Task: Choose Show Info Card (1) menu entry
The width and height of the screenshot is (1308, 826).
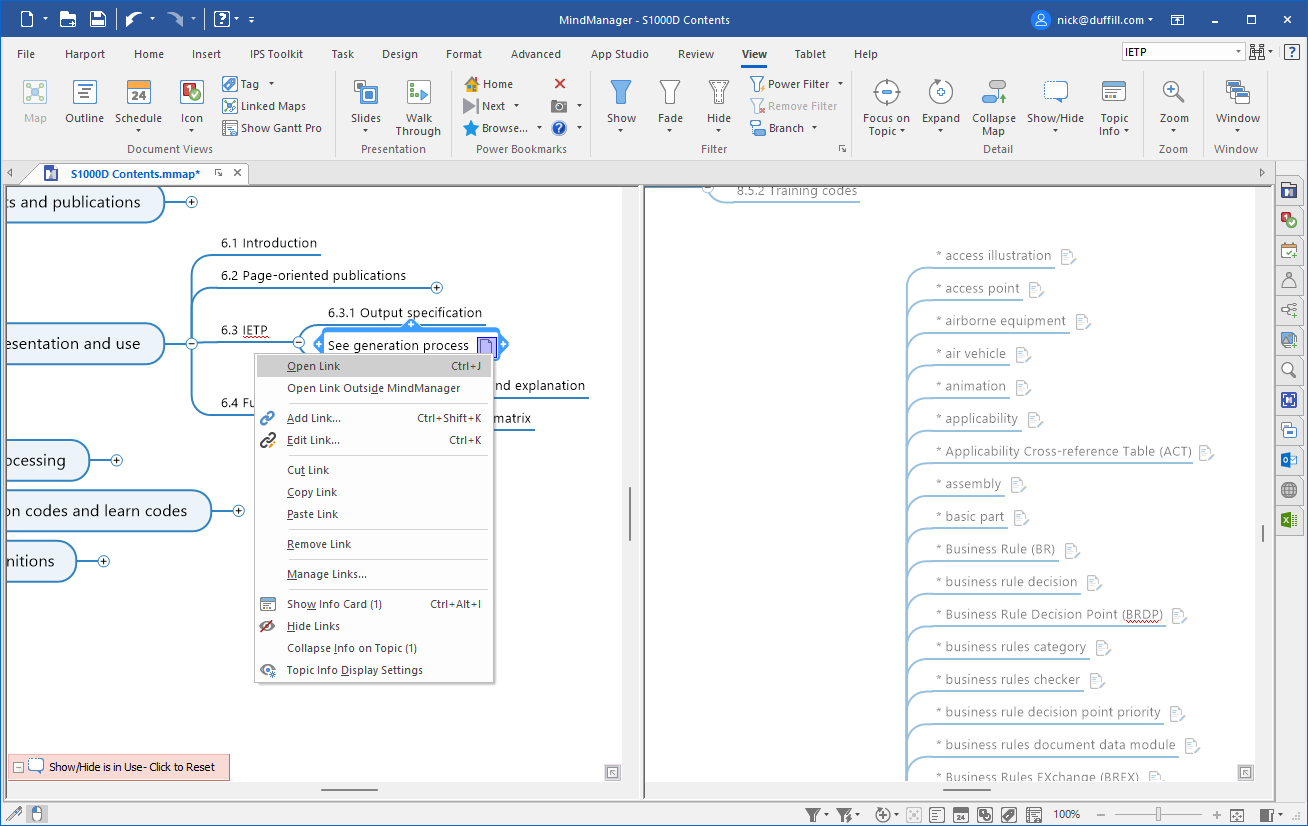Action: 374,604
